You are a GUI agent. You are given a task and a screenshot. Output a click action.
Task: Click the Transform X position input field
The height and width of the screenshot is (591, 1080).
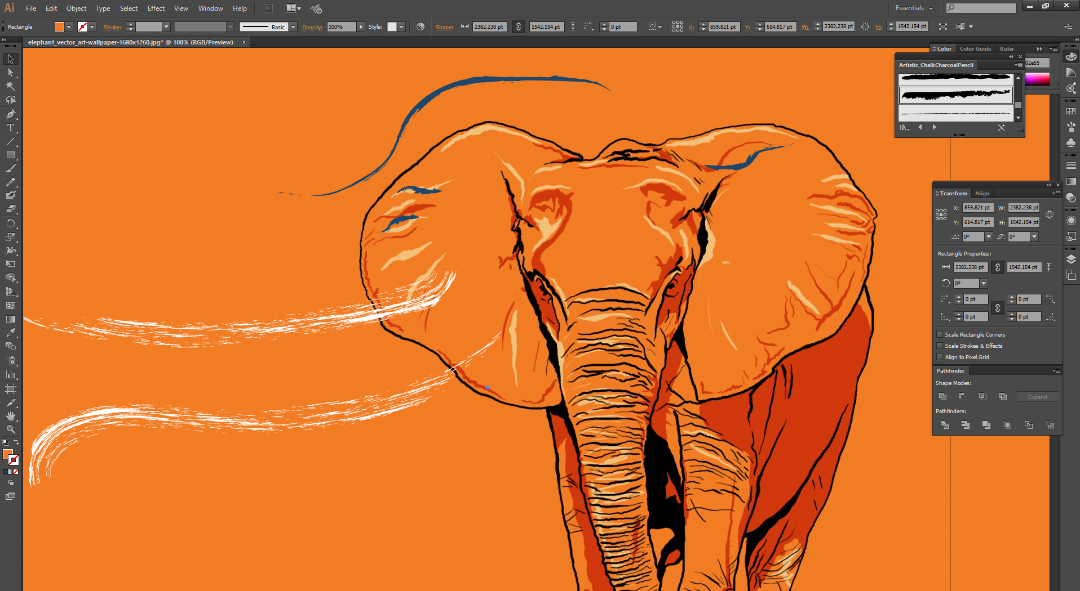tap(977, 207)
